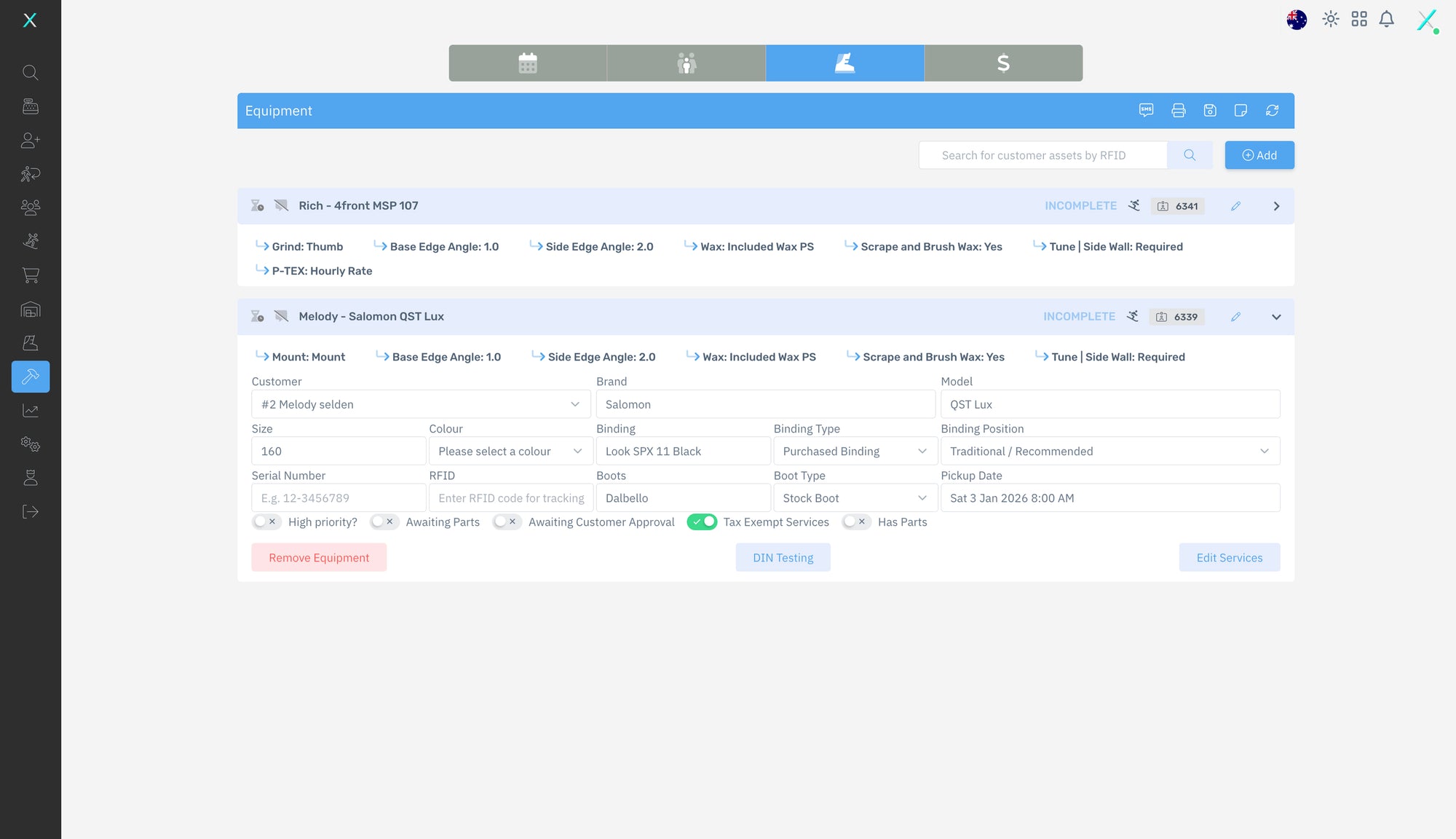Turn on Awaiting Parts toggle
The height and width of the screenshot is (839, 1456).
click(383, 522)
